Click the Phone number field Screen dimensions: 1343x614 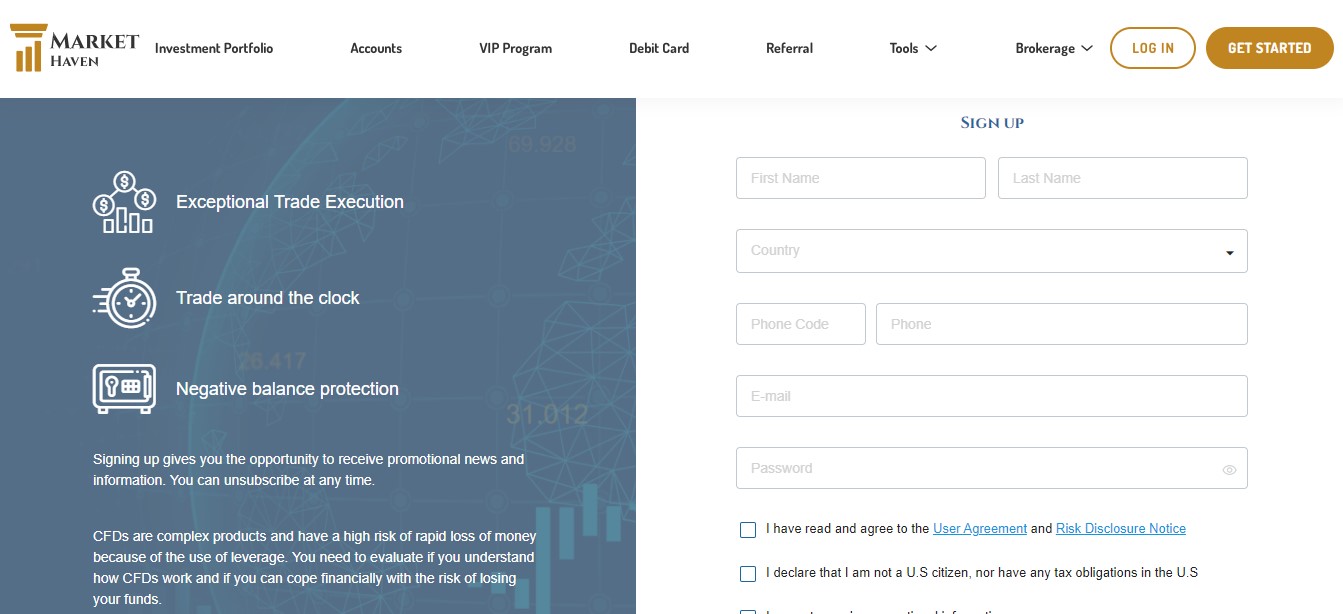(x=1062, y=324)
